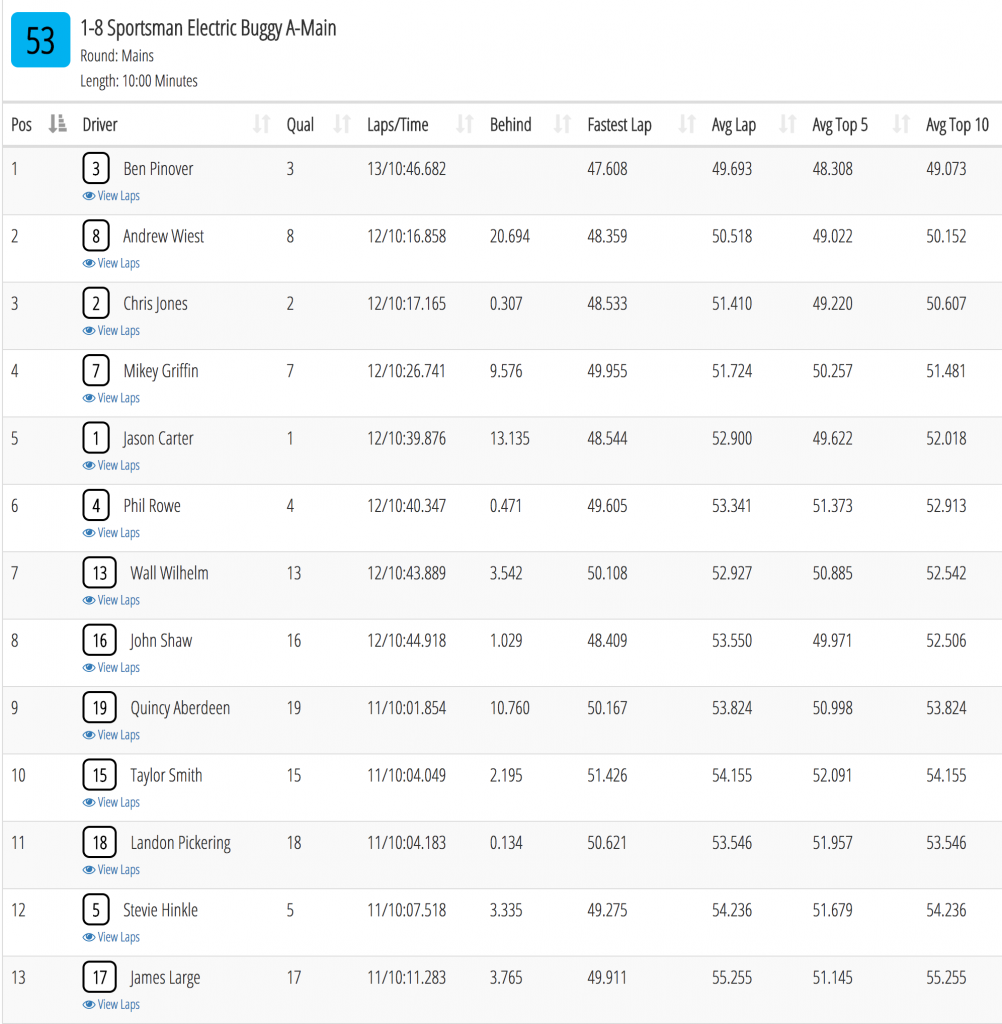Screen dimensions: 1002x1024
Task: Click sort arrows beside Avg Lap header
Action: [x=788, y=123]
